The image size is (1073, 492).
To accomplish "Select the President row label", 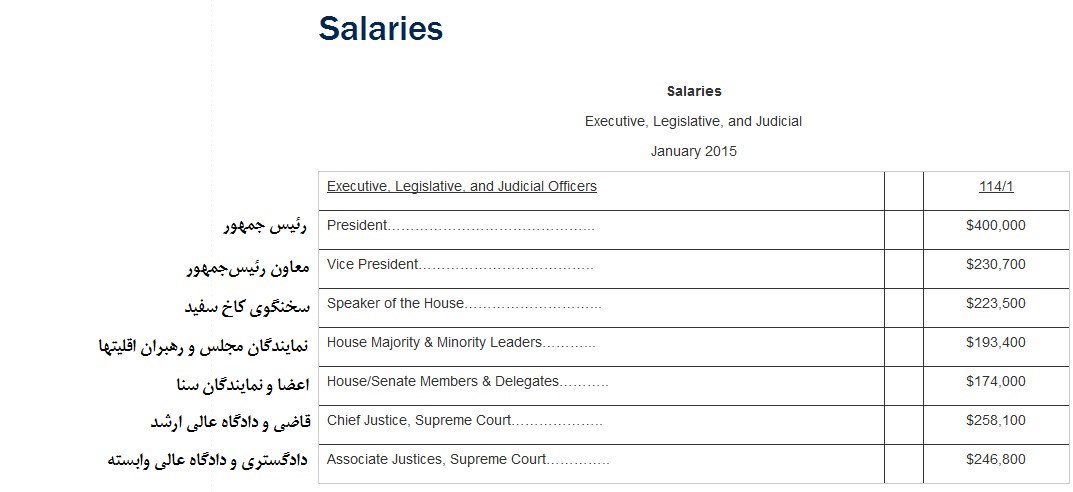I will coord(357,226).
